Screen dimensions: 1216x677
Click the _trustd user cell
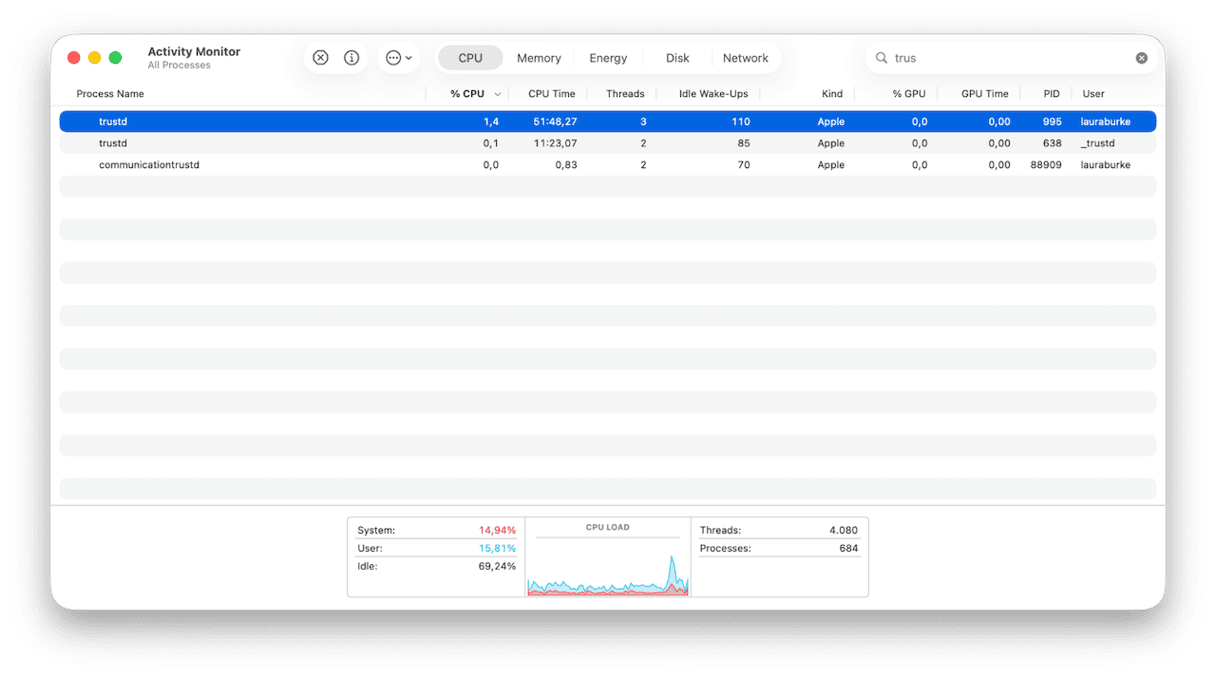coord(1098,143)
